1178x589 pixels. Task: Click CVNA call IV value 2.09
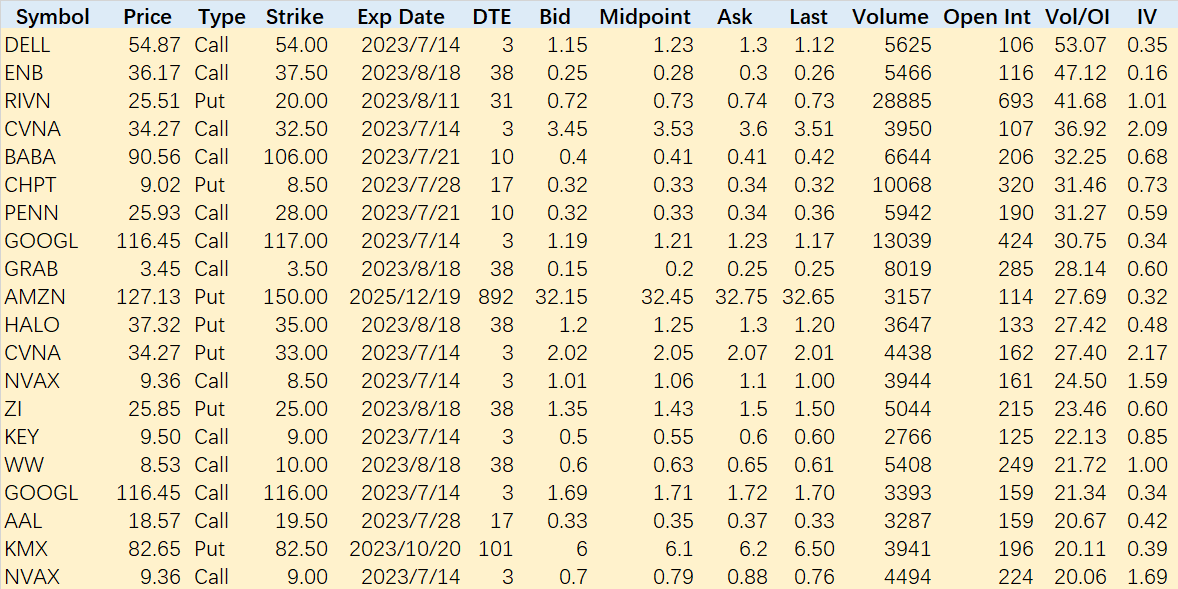[x=1147, y=129]
